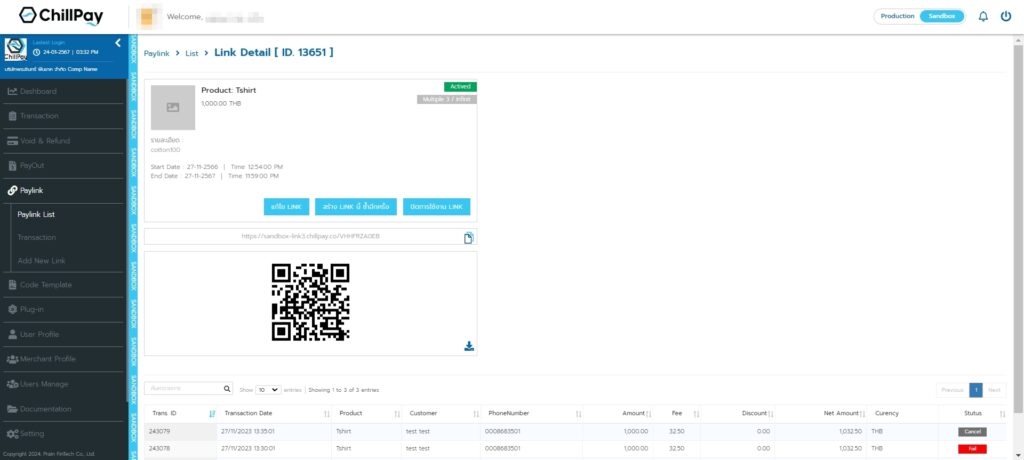
Task: Click the power logout icon
Action: (1006, 17)
